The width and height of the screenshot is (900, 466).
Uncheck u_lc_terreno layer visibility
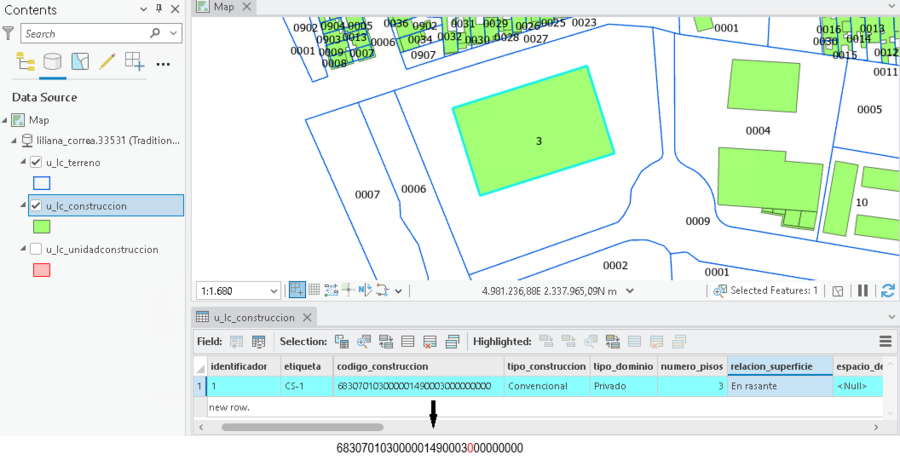(x=36, y=162)
